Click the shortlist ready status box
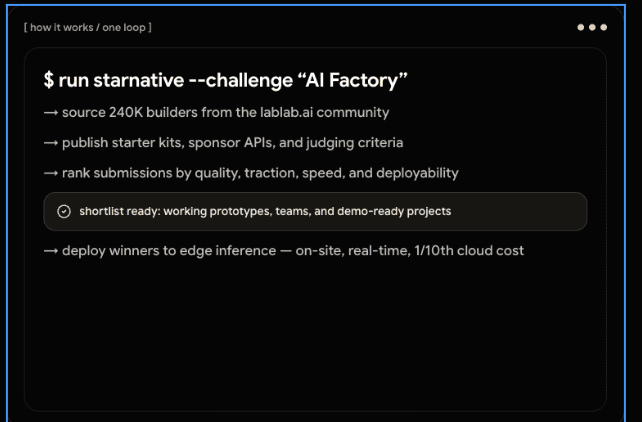642x422 pixels. pos(315,211)
